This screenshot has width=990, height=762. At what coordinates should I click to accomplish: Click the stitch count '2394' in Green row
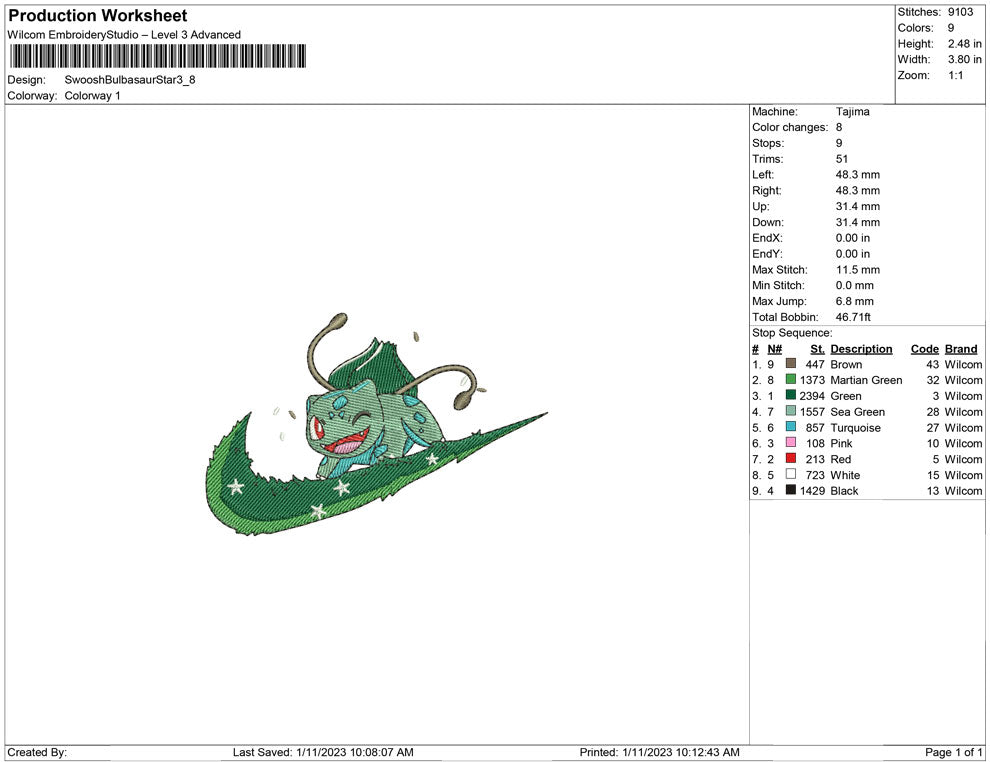click(812, 396)
